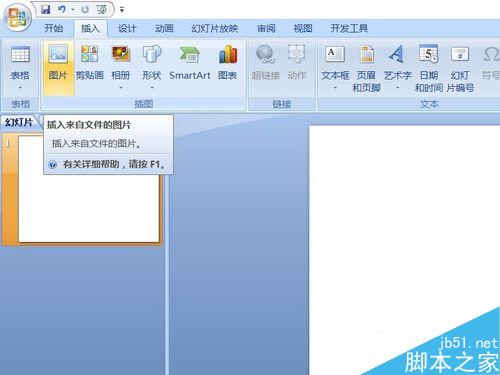Open the 形状 dropdown arrow
This screenshot has width=500, height=375.
(x=152, y=88)
